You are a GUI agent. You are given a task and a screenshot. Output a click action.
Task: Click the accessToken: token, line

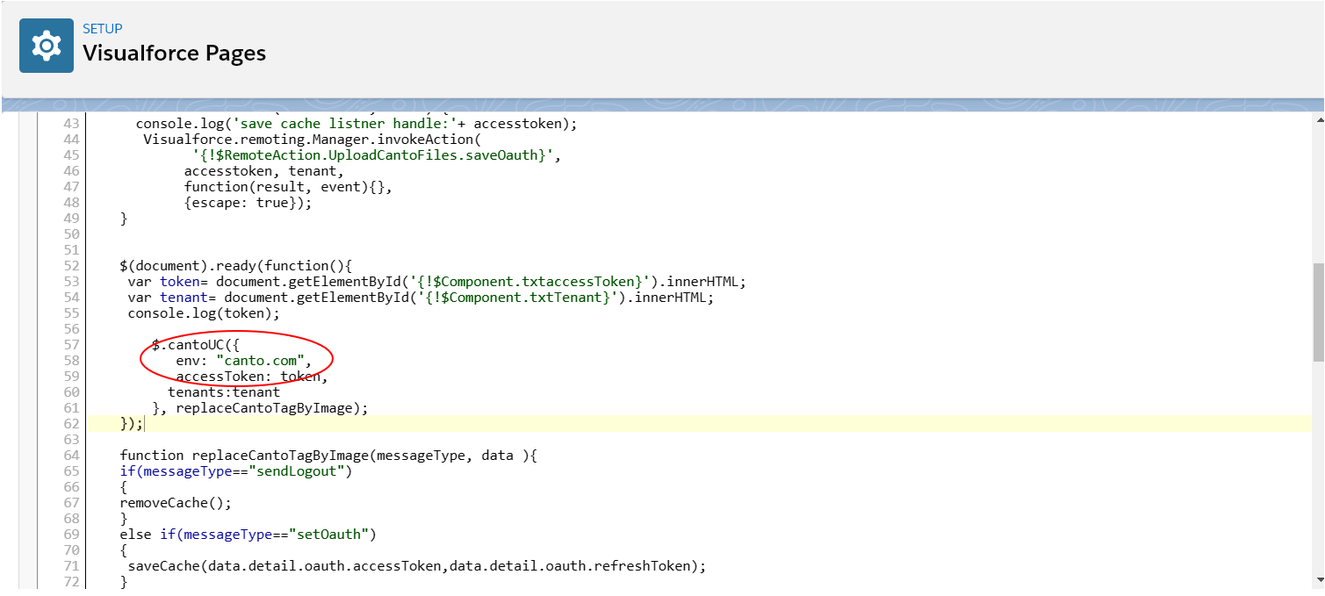(x=252, y=376)
